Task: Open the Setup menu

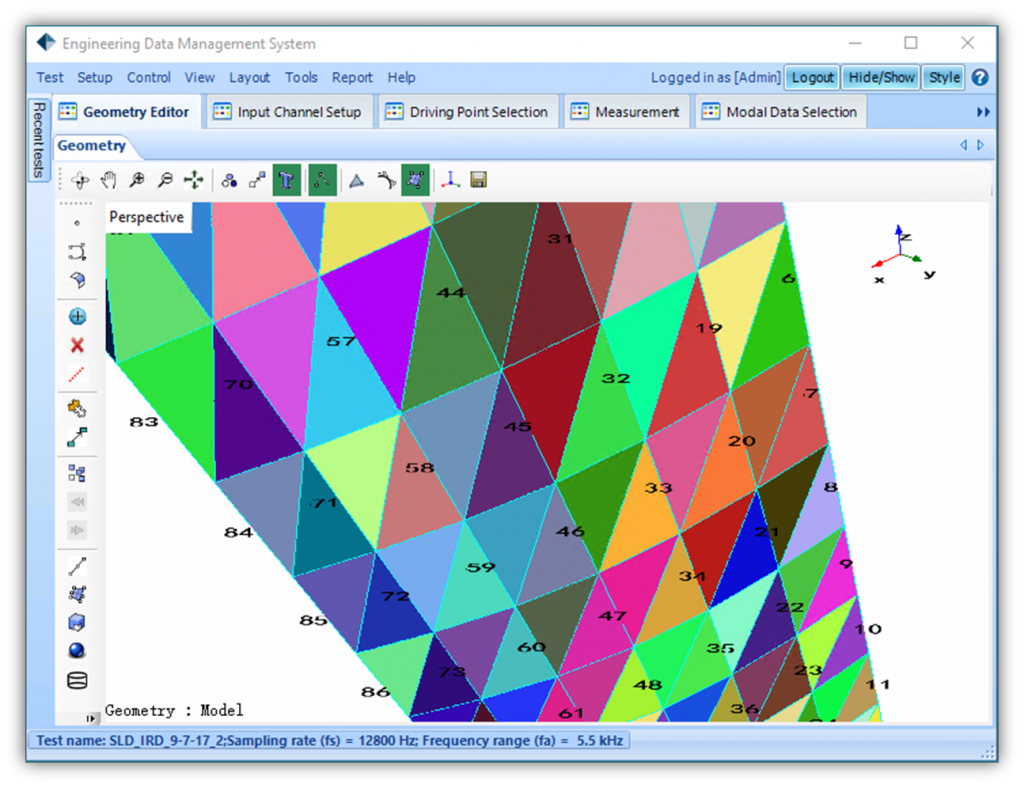Action: click(95, 78)
